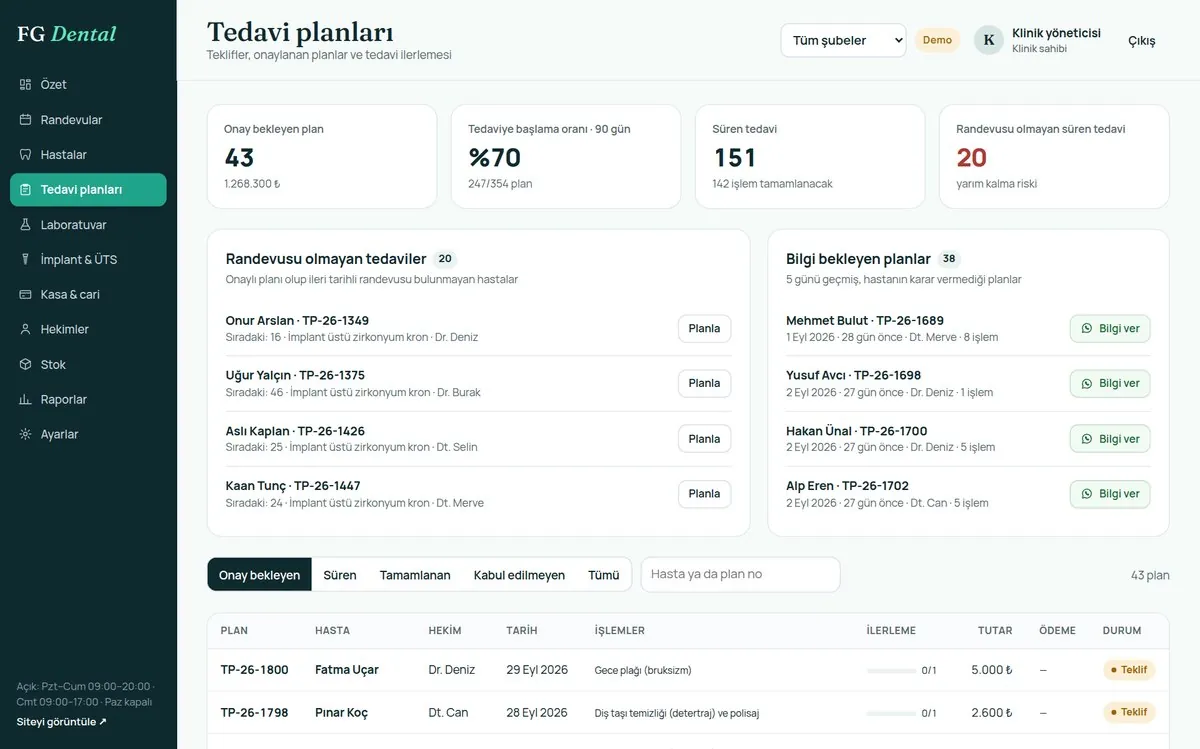Click the TARİH column header
This screenshot has width=1200, height=749.
522,631
